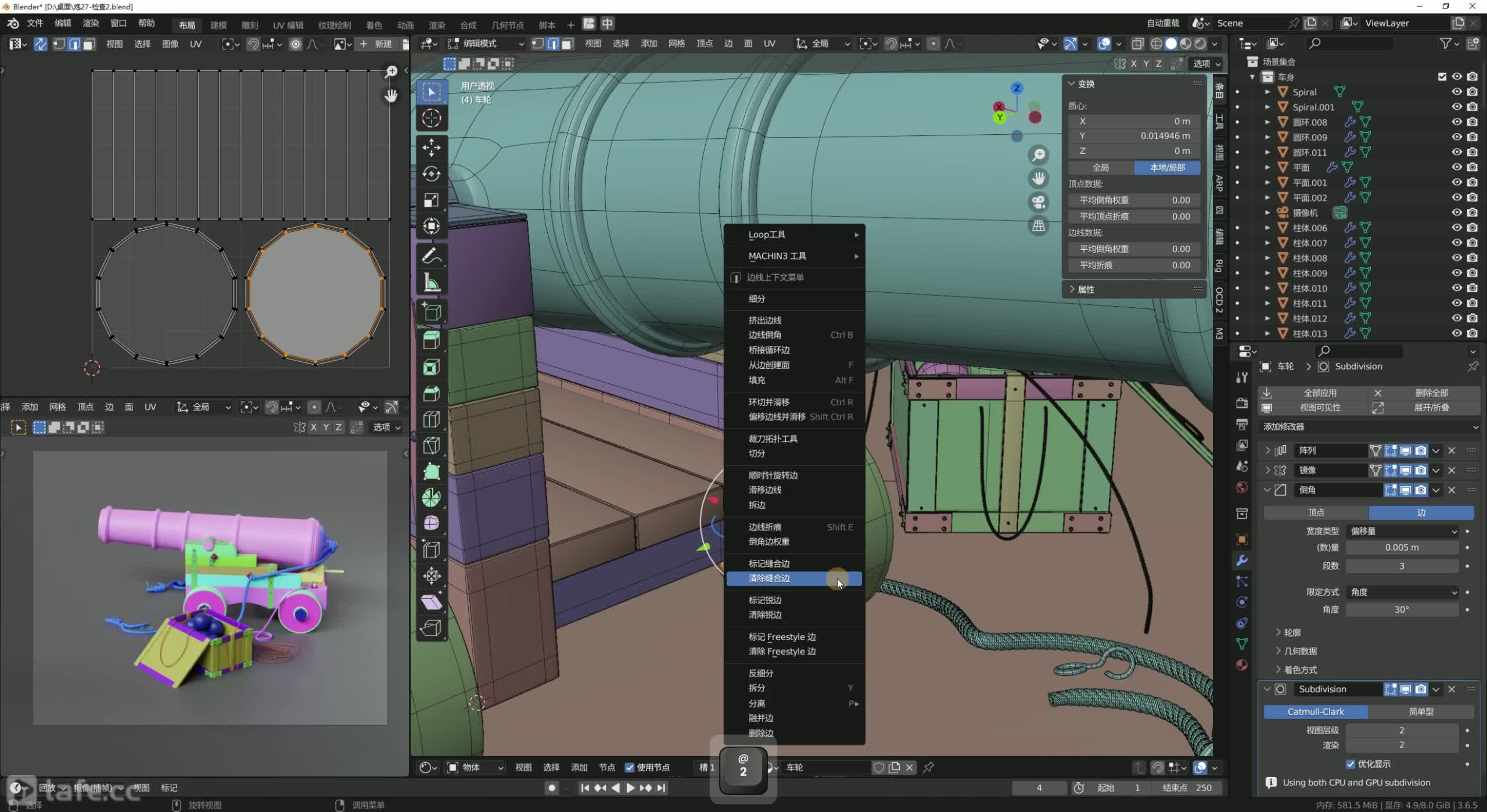Screen dimensions: 1487x812
Task: Open the Modifier properties wrench tab
Action: [1242, 561]
